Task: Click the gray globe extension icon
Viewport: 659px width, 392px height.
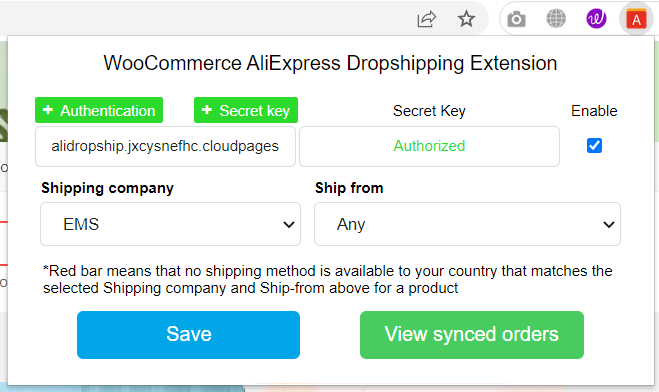Action: pos(556,19)
